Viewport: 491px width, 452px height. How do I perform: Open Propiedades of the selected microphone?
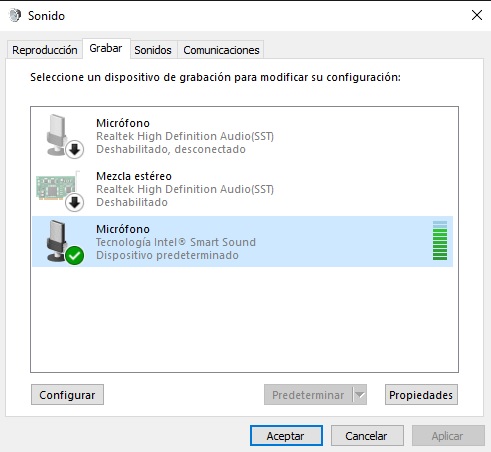tap(421, 395)
